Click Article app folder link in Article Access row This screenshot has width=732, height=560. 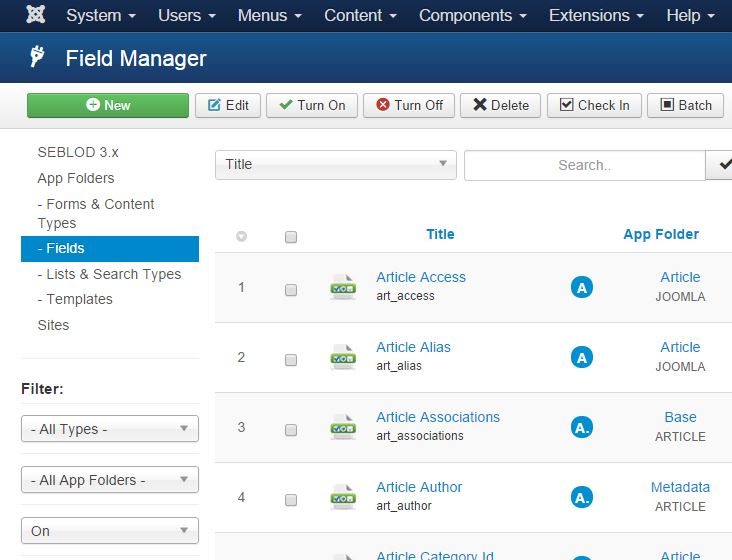(x=680, y=277)
